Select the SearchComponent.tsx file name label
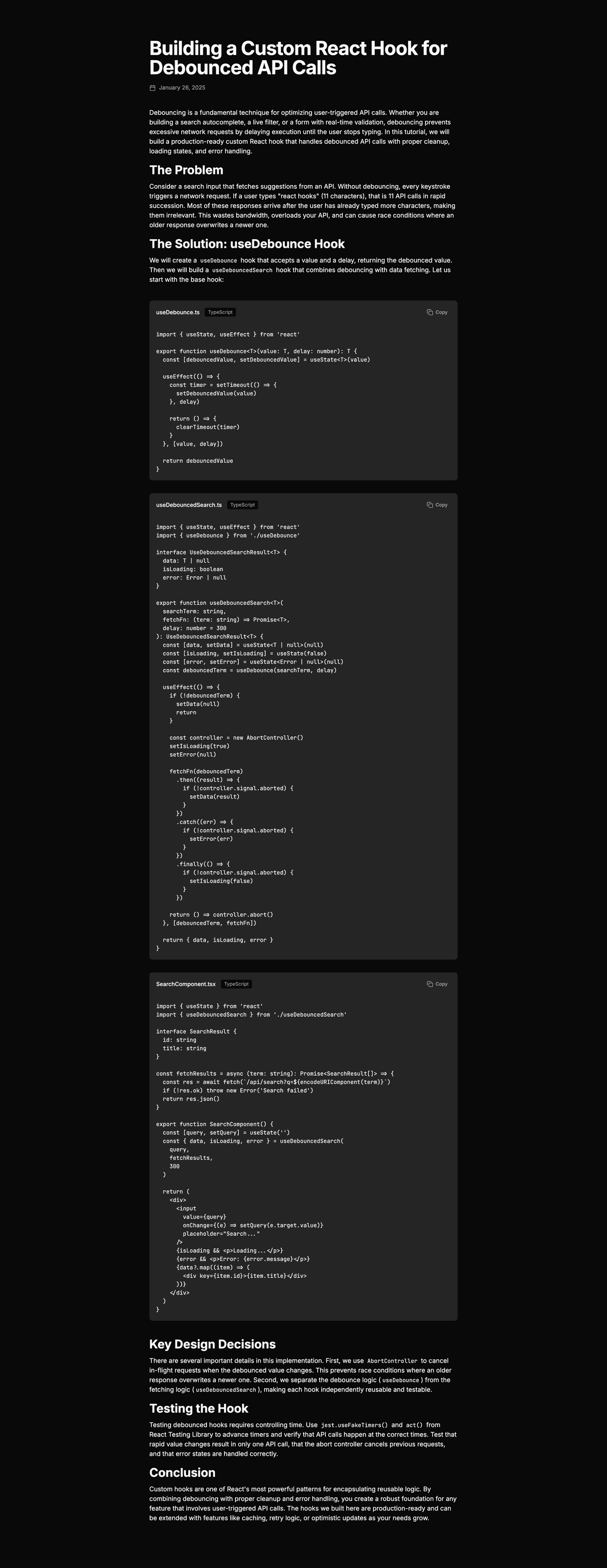This screenshot has height=1568, width=607. click(186, 983)
